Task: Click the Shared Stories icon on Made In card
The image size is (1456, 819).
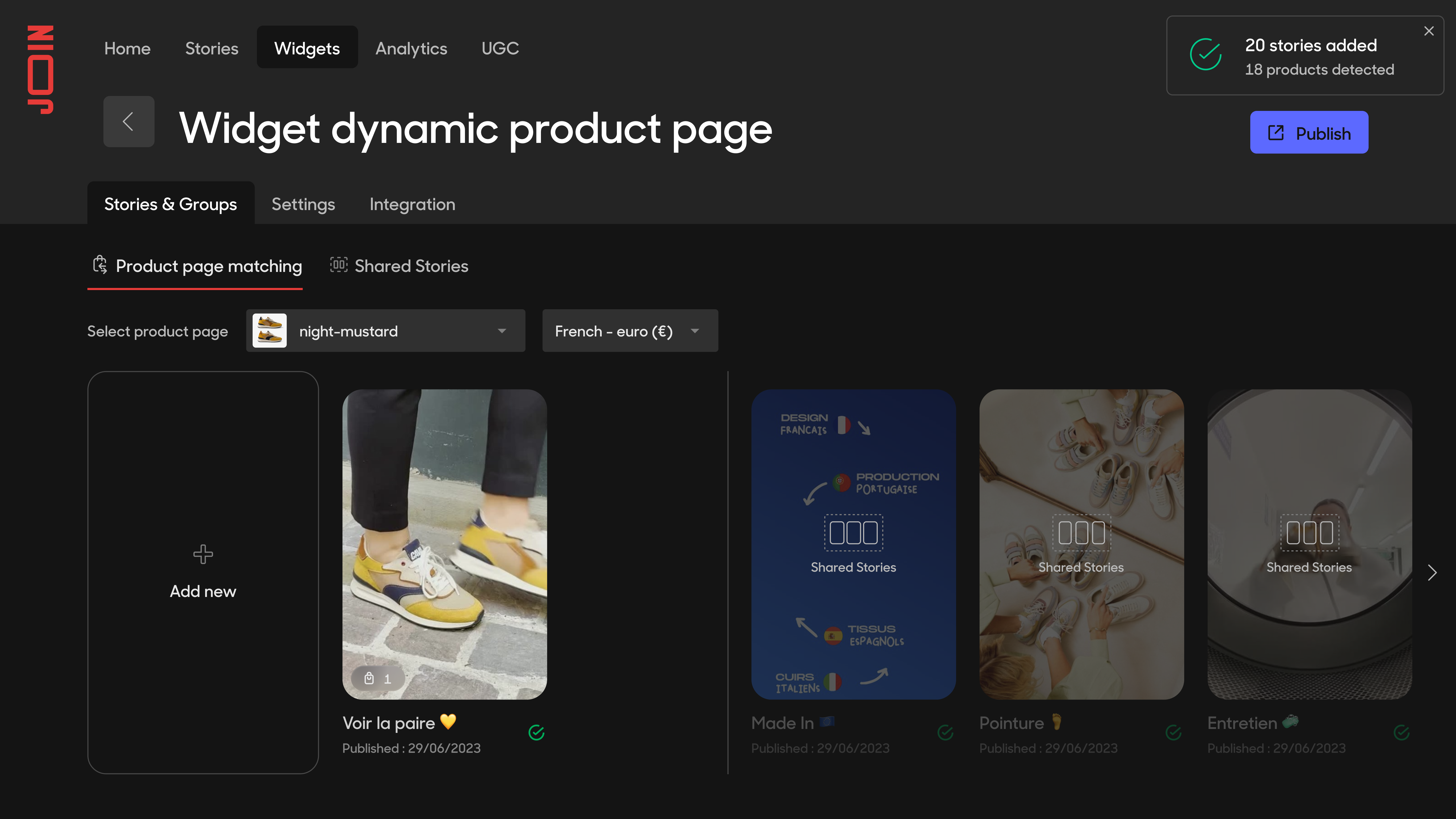Action: (x=854, y=533)
